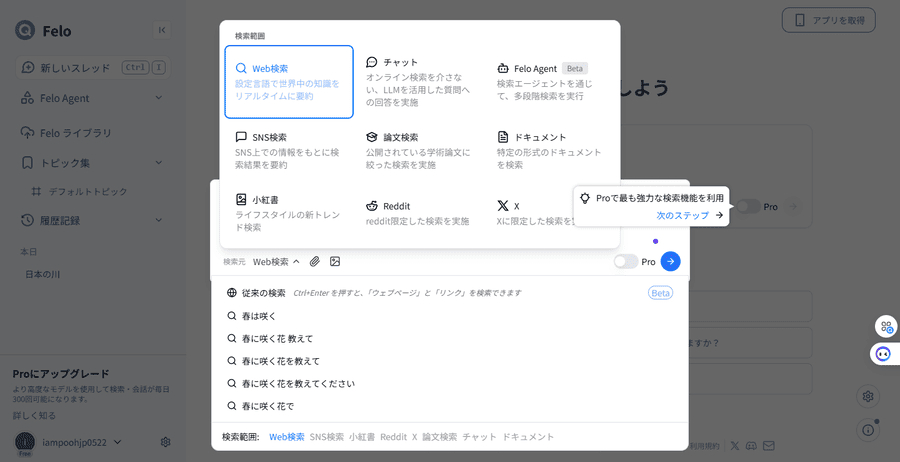Select the 論文検索 scope option

click(x=420, y=150)
